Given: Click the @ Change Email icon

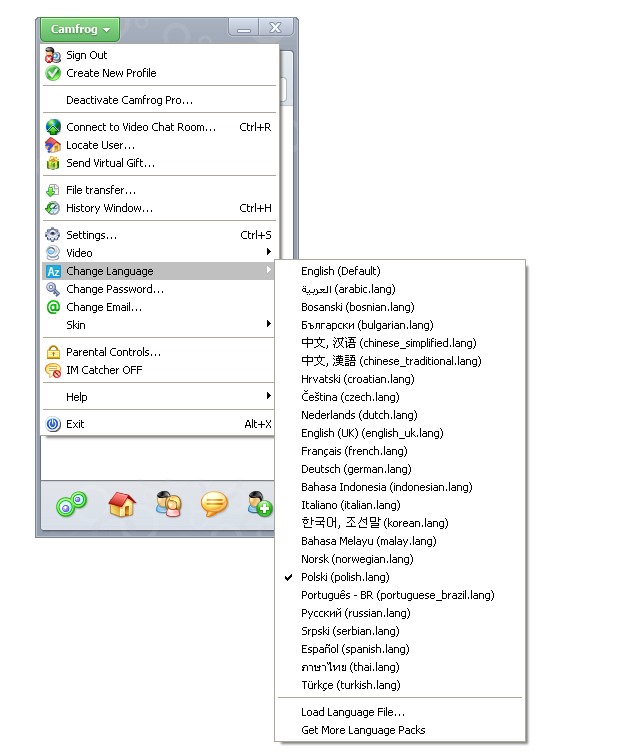Looking at the screenshot, I should [x=53, y=307].
